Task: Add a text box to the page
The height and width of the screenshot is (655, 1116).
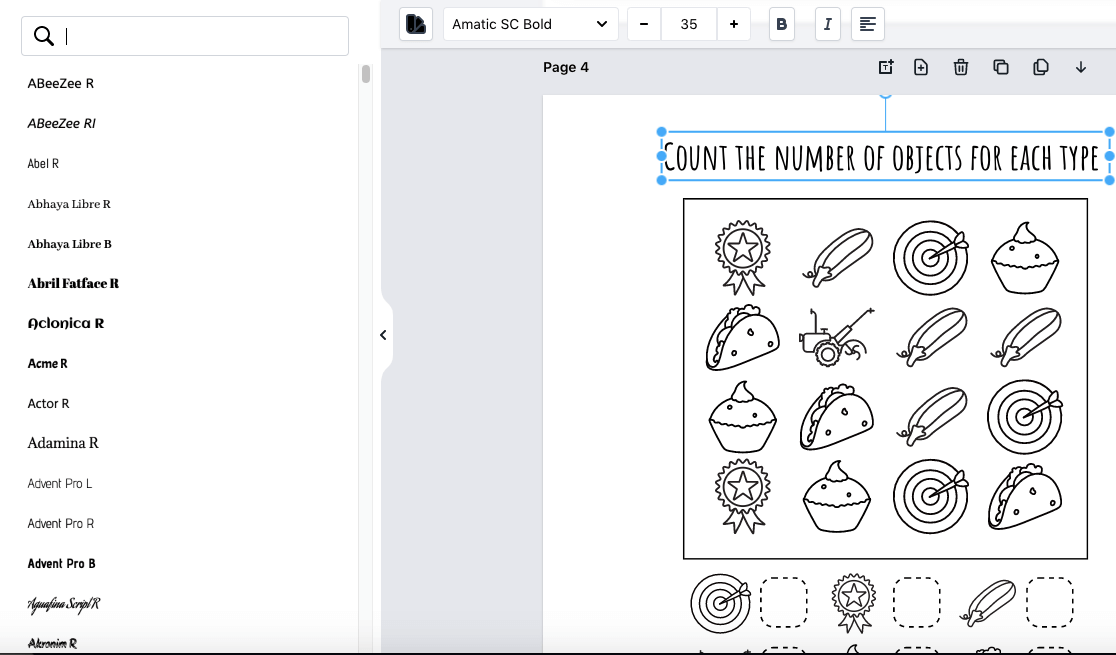Action: tap(885, 67)
